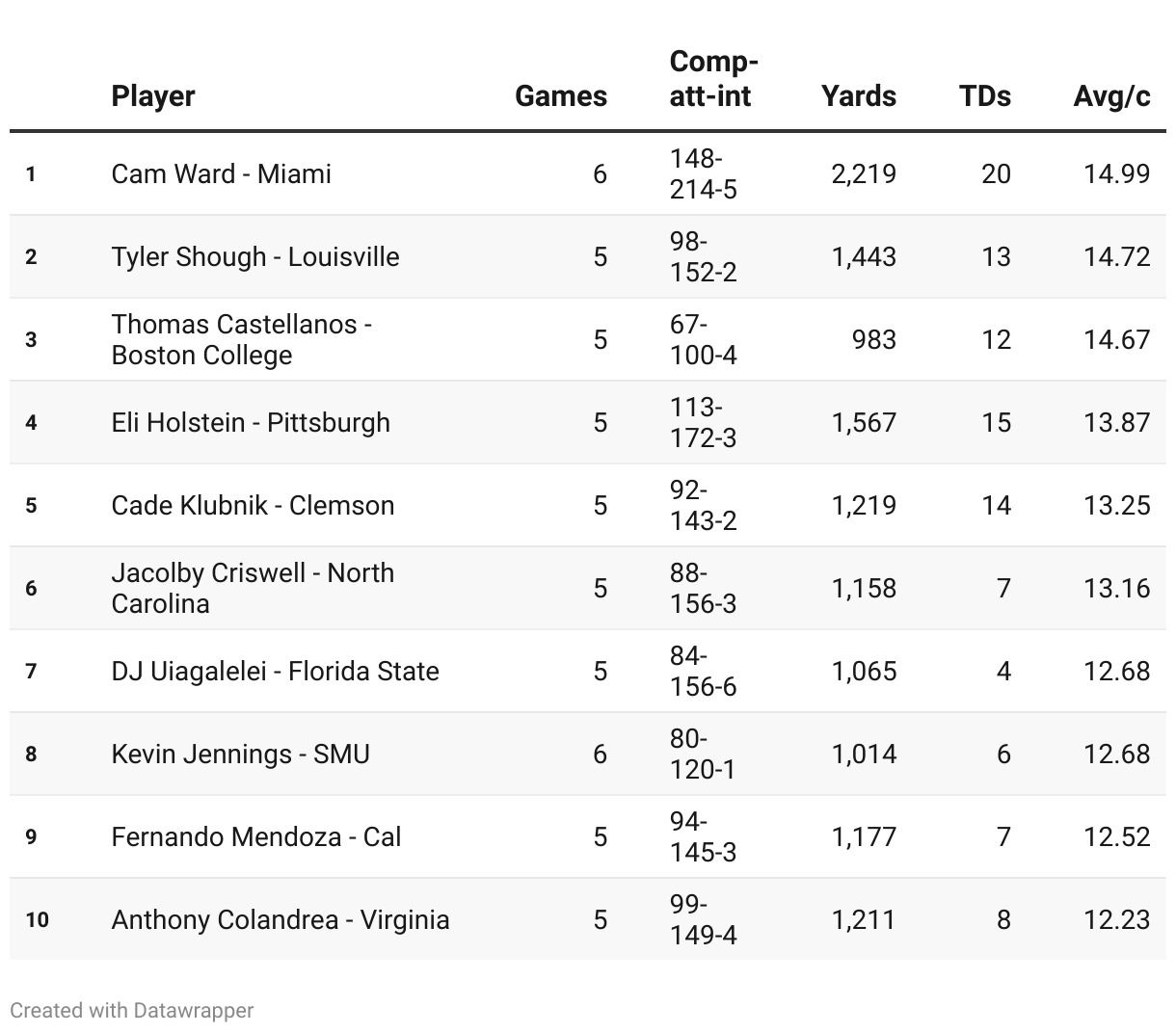Click Thomas Castellanos - Boston College entry

tap(241, 339)
